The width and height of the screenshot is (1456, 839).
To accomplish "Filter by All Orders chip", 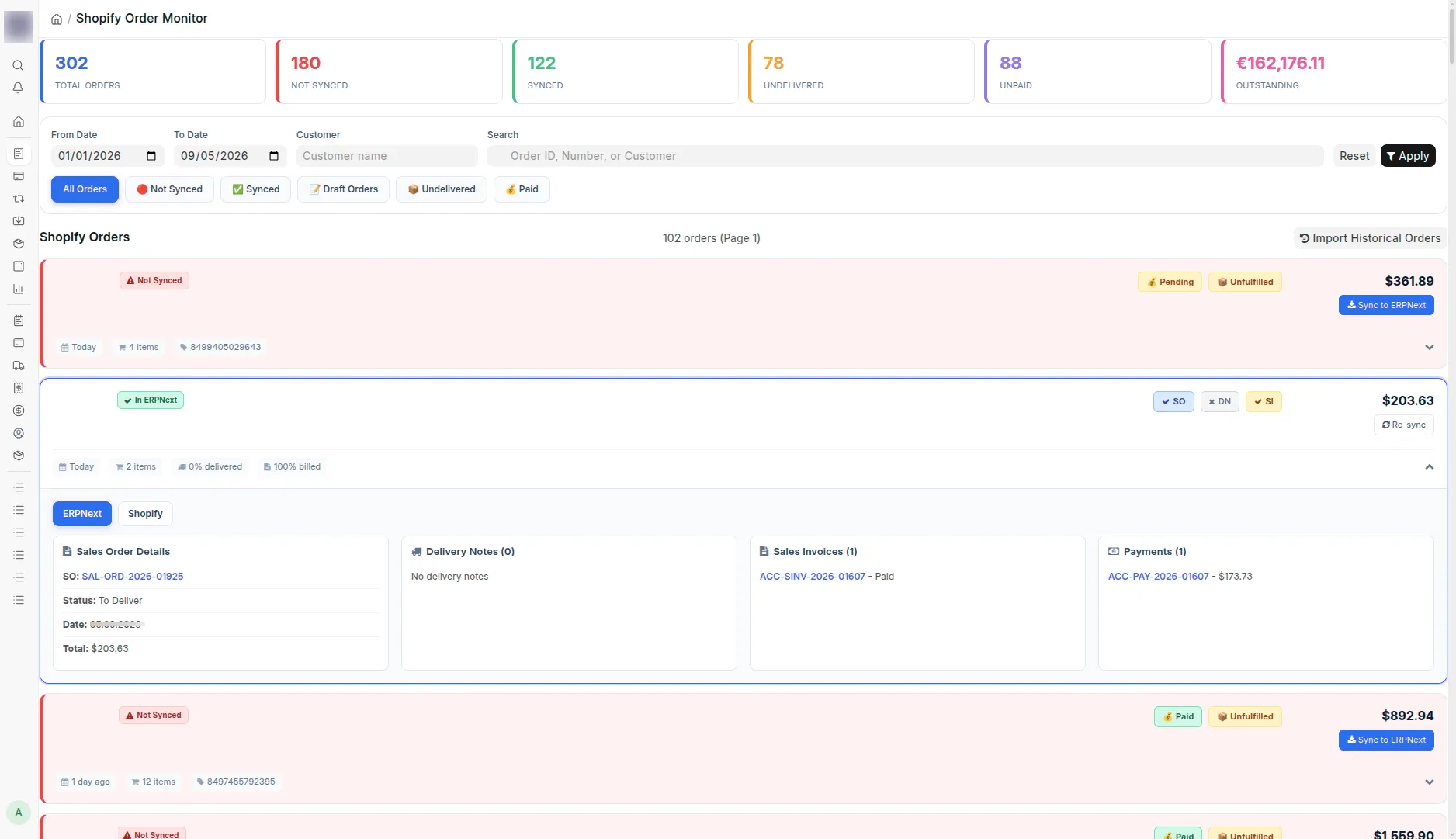I will pos(85,189).
